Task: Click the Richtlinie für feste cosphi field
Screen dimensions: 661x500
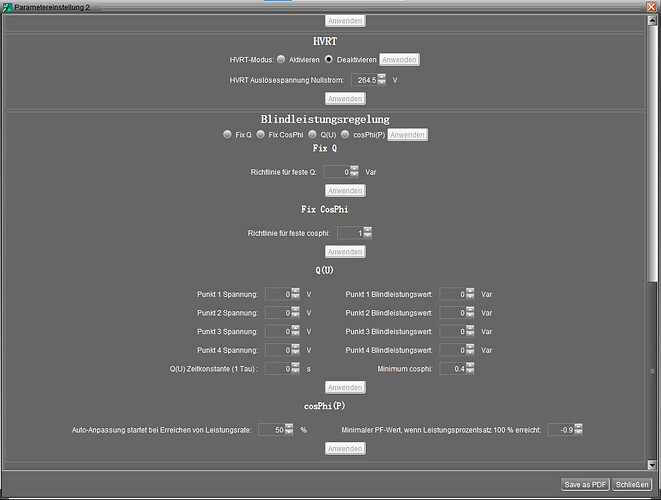Action: coord(350,233)
